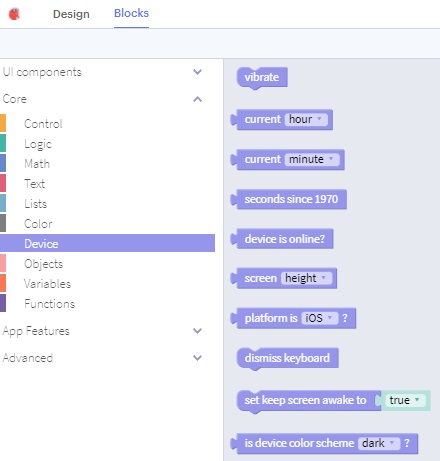This screenshot has height=461, width=440.
Task: Click the Variables category color swatch
Action: coord(3,283)
